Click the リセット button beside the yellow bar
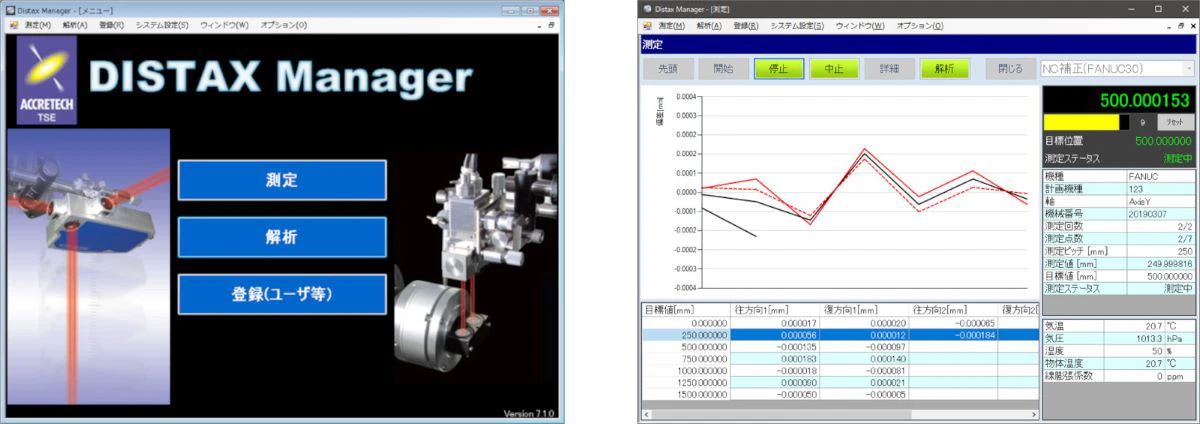1200x424 pixels. pos(1176,121)
